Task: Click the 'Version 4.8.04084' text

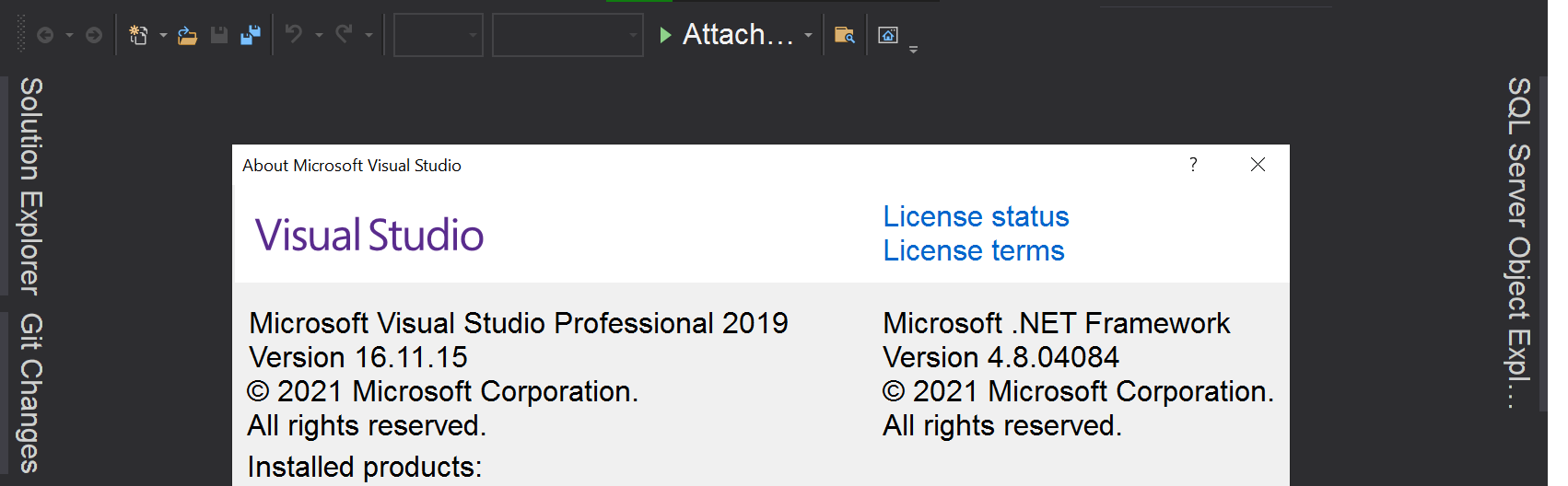Action: (1001, 357)
